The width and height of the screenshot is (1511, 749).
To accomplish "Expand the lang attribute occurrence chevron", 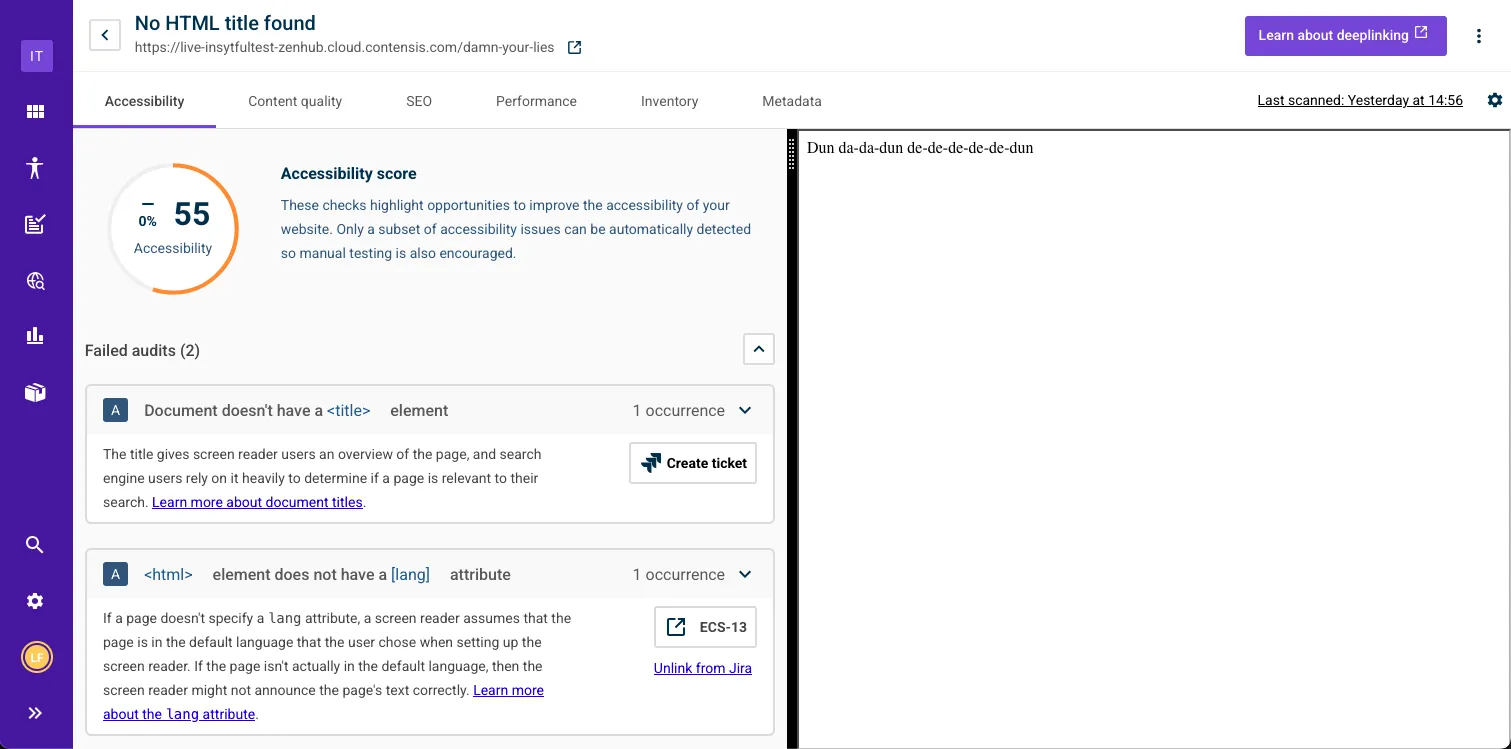I will coord(745,574).
